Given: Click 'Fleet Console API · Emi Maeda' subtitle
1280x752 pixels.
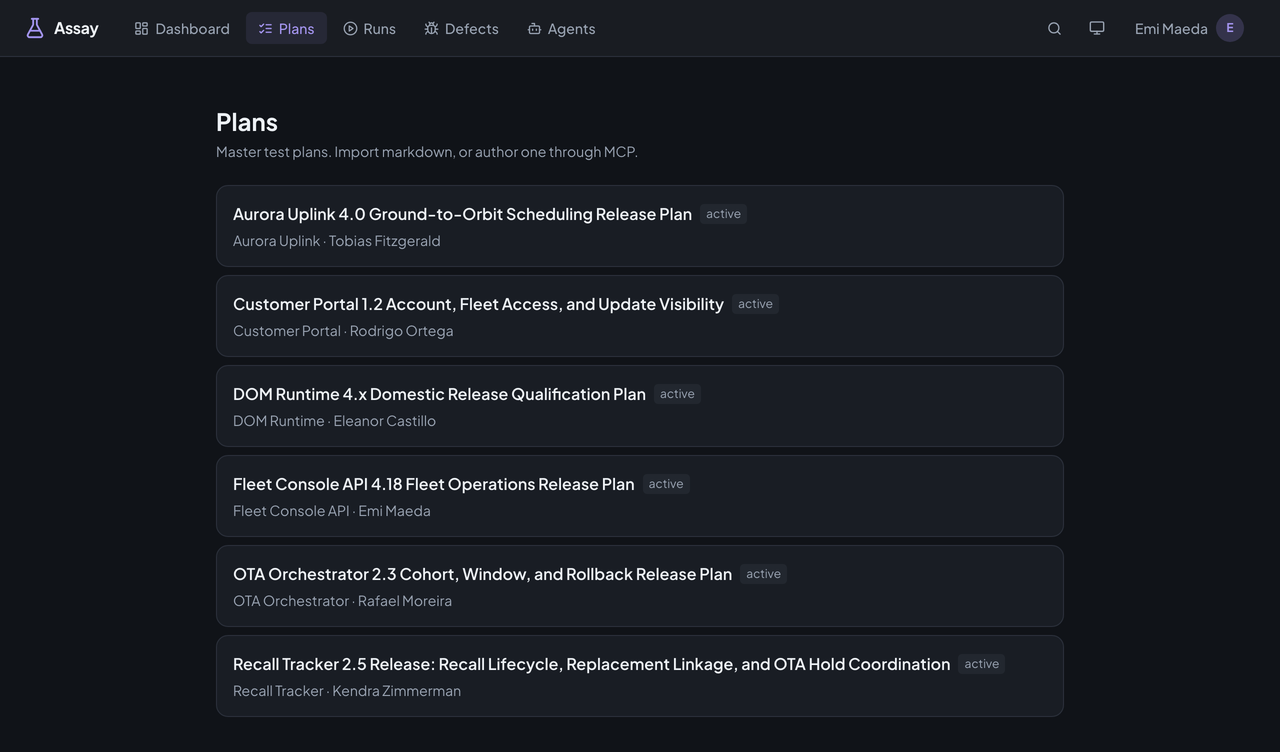Looking at the screenshot, I should (x=332, y=511).
